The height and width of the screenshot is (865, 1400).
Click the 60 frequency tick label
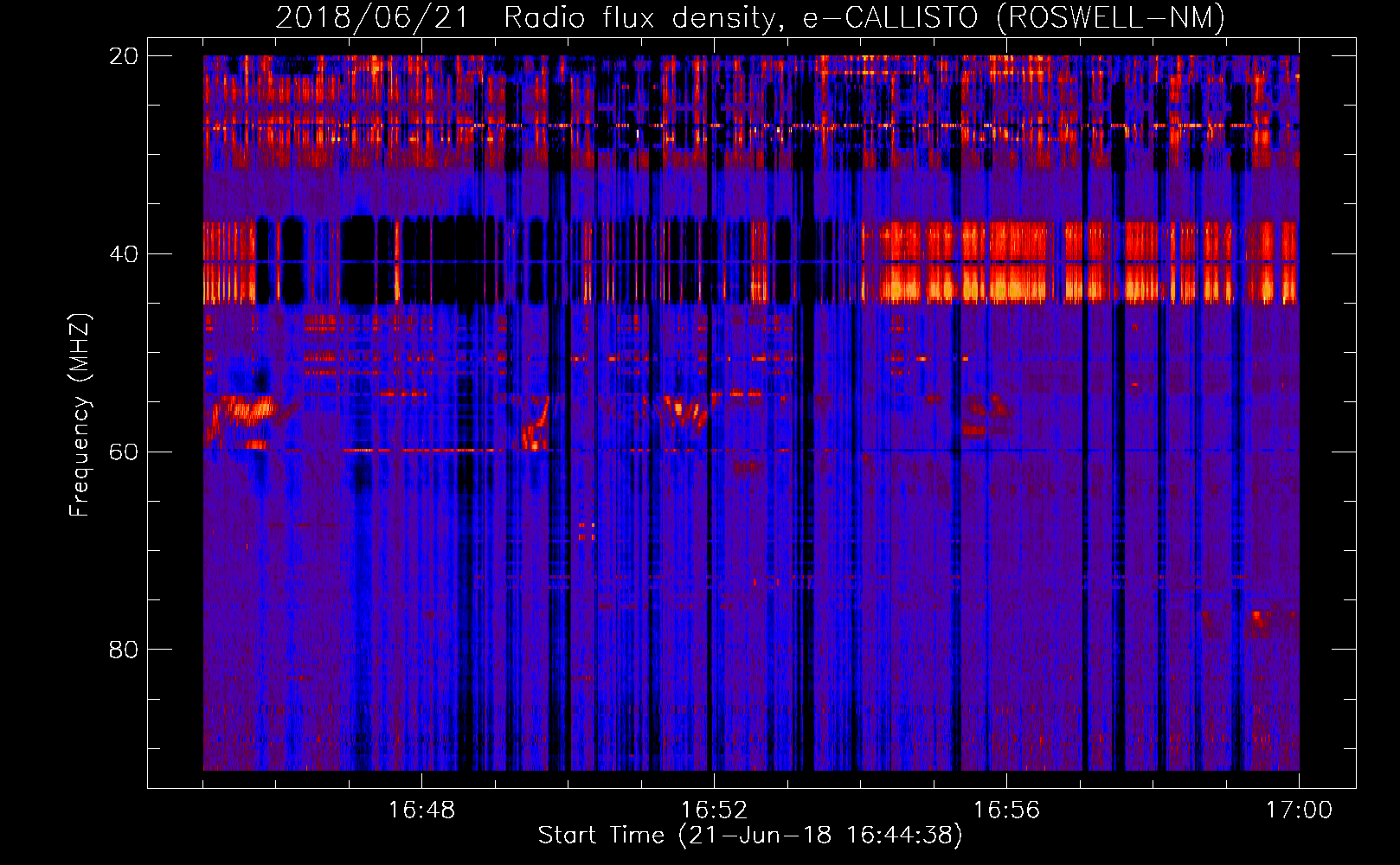click(x=124, y=452)
